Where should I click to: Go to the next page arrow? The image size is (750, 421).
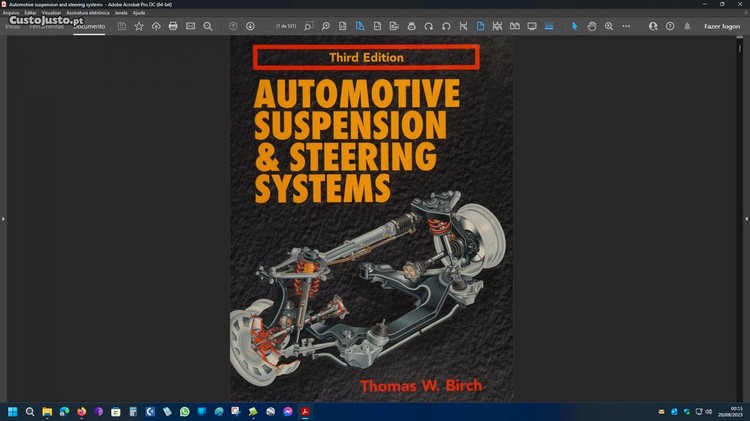(250, 26)
